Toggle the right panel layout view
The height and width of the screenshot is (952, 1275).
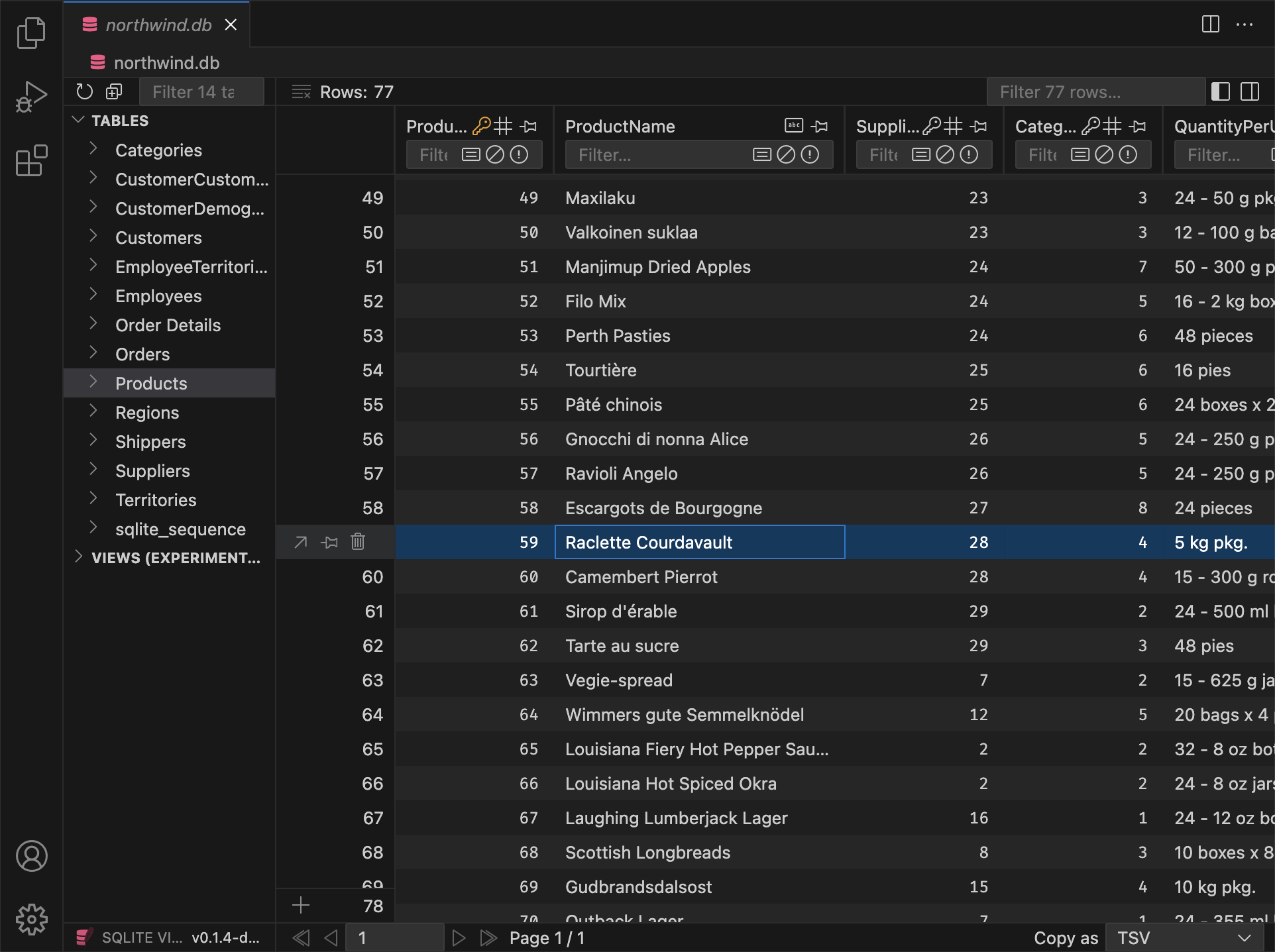1250,91
